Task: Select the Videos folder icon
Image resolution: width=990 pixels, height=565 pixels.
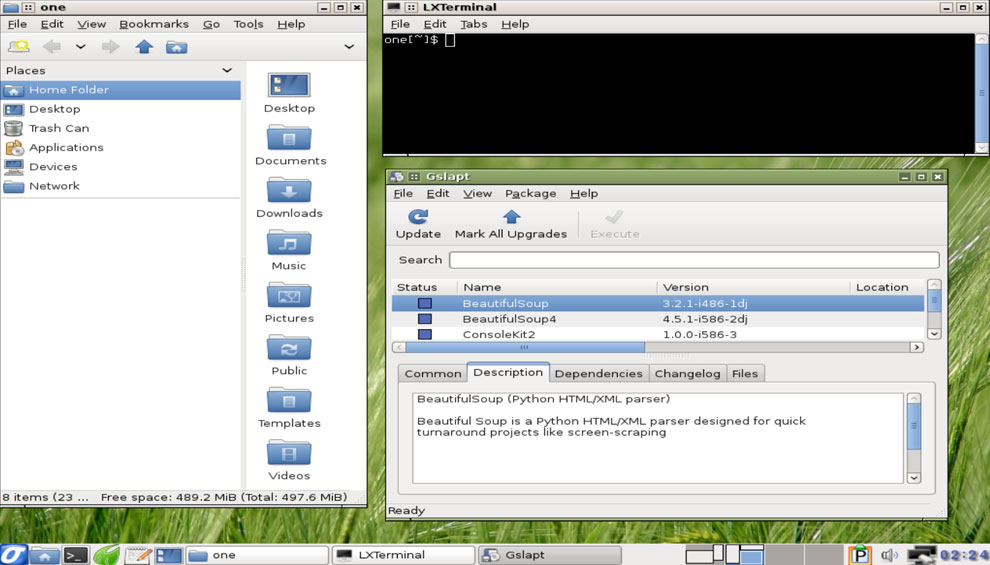Action: [289, 452]
